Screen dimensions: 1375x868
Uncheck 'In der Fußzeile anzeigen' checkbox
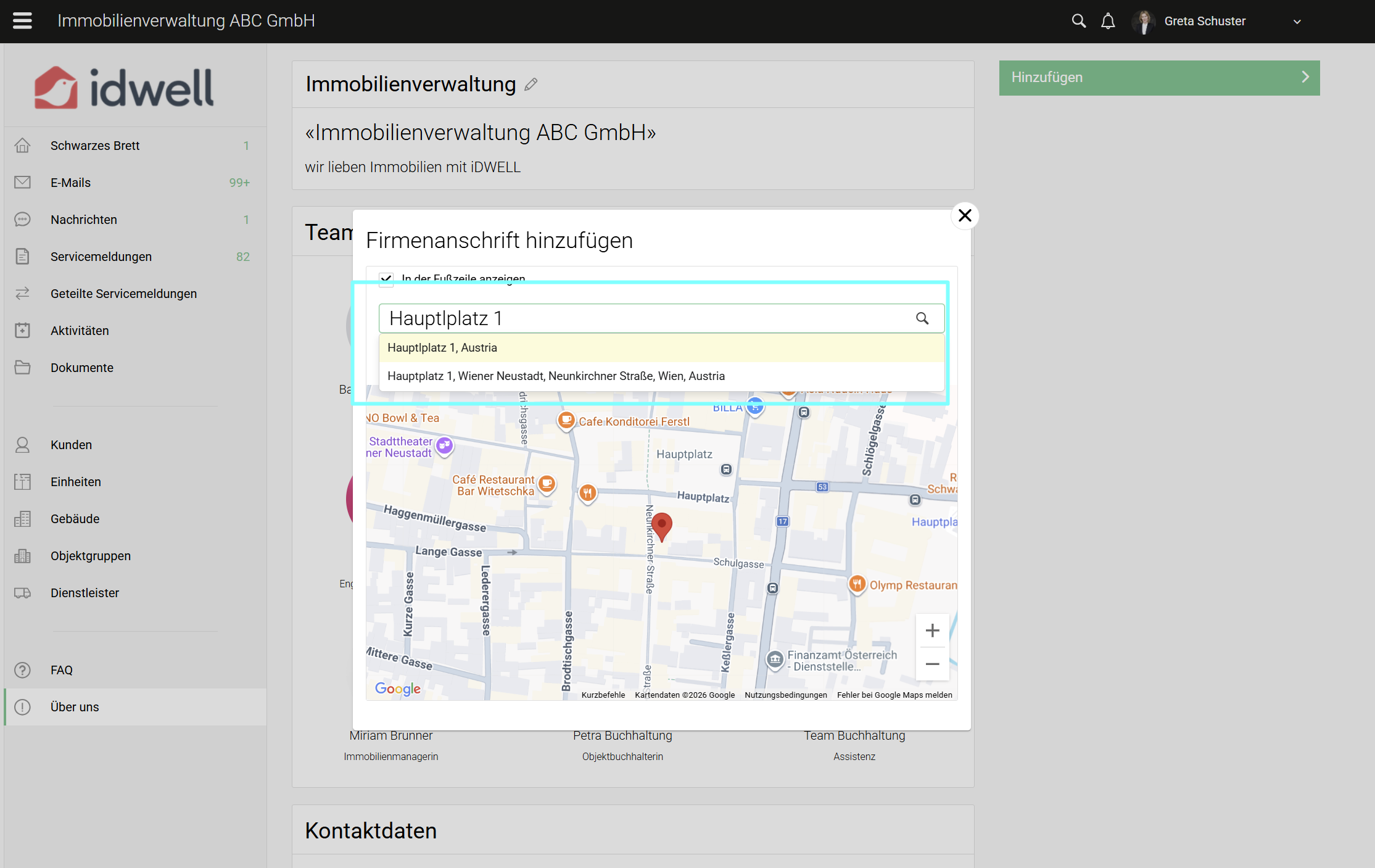(x=387, y=279)
